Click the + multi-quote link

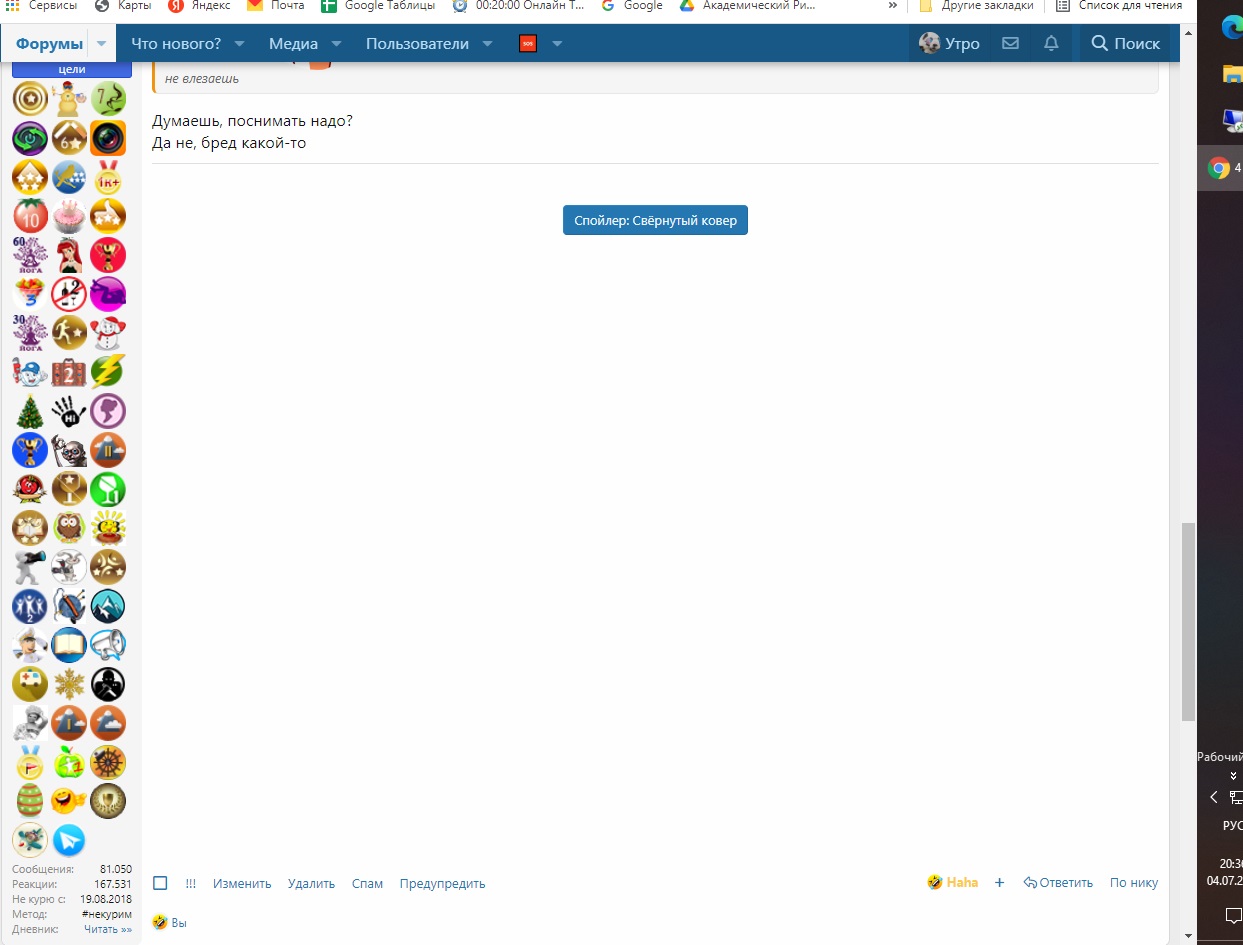pos(999,883)
